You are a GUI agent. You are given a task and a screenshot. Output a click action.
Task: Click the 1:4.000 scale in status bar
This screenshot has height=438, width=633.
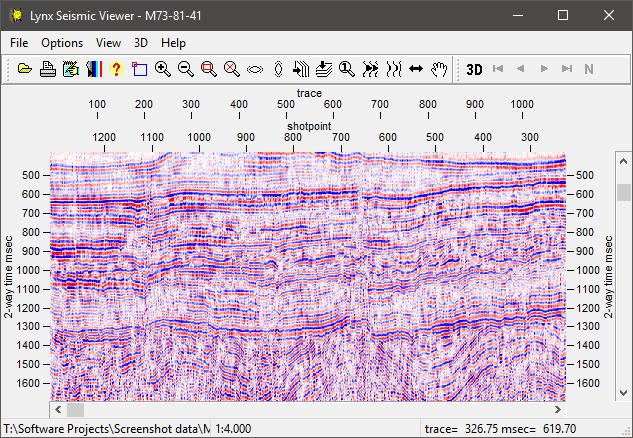click(233, 429)
